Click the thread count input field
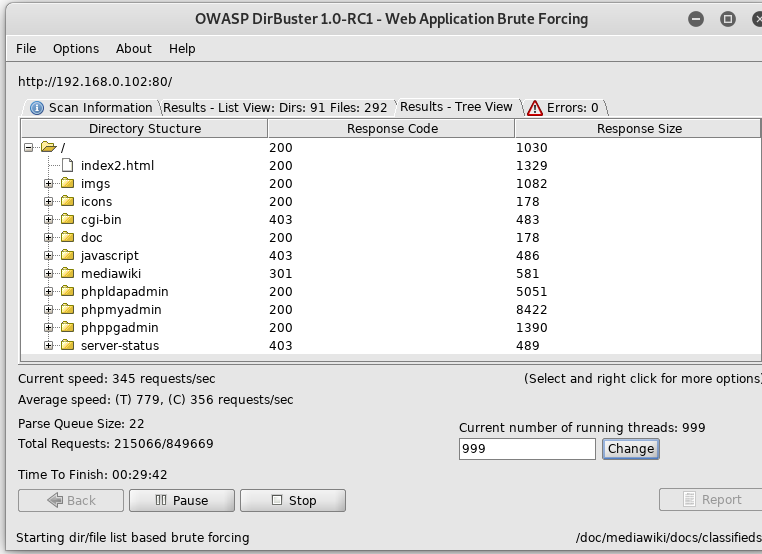The width and height of the screenshot is (762, 554). click(527, 449)
